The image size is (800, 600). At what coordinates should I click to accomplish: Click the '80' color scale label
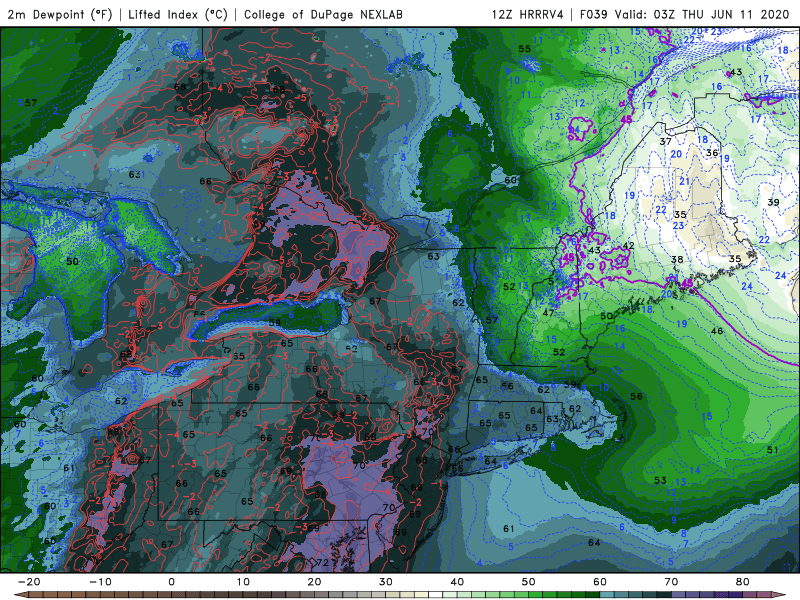tap(743, 582)
